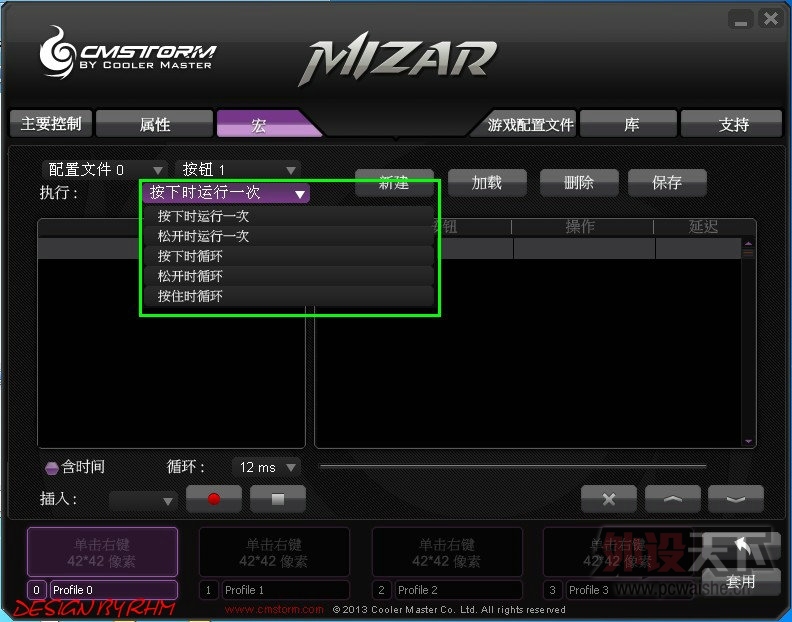
Task: Click the 保存 save button
Action: [667, 182]
